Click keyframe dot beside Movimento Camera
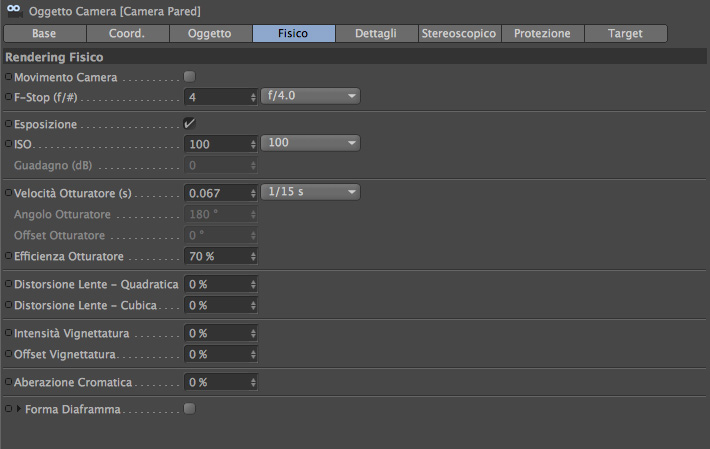 pos(9,76)
